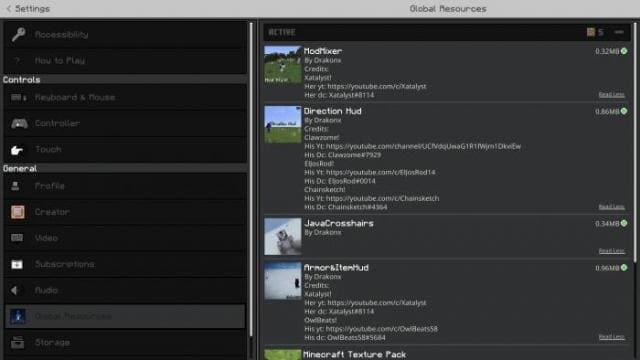This screenshot has width=640, height=360.
Task: Click the Touch hand icon
Action: pos(17,150)
